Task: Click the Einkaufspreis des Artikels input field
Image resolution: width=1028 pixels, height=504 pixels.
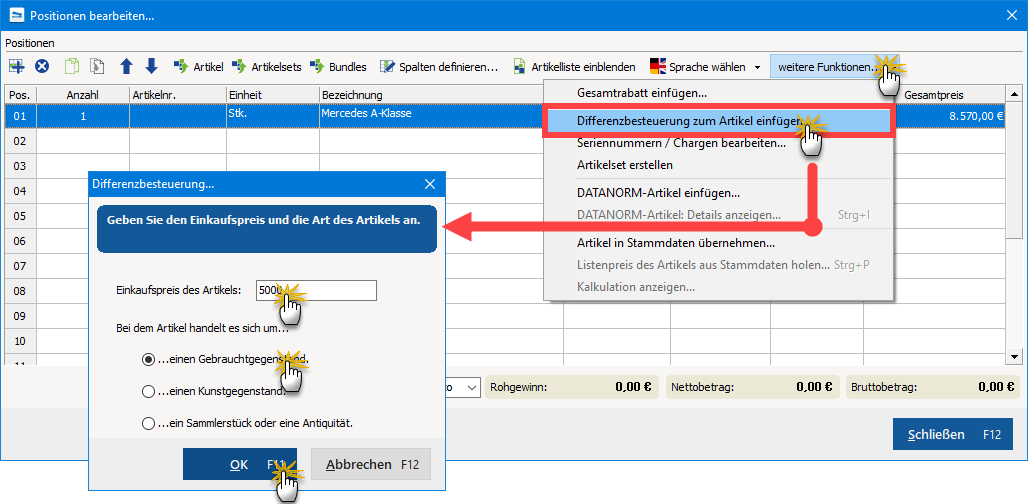Action: click(x=316, y=290)
